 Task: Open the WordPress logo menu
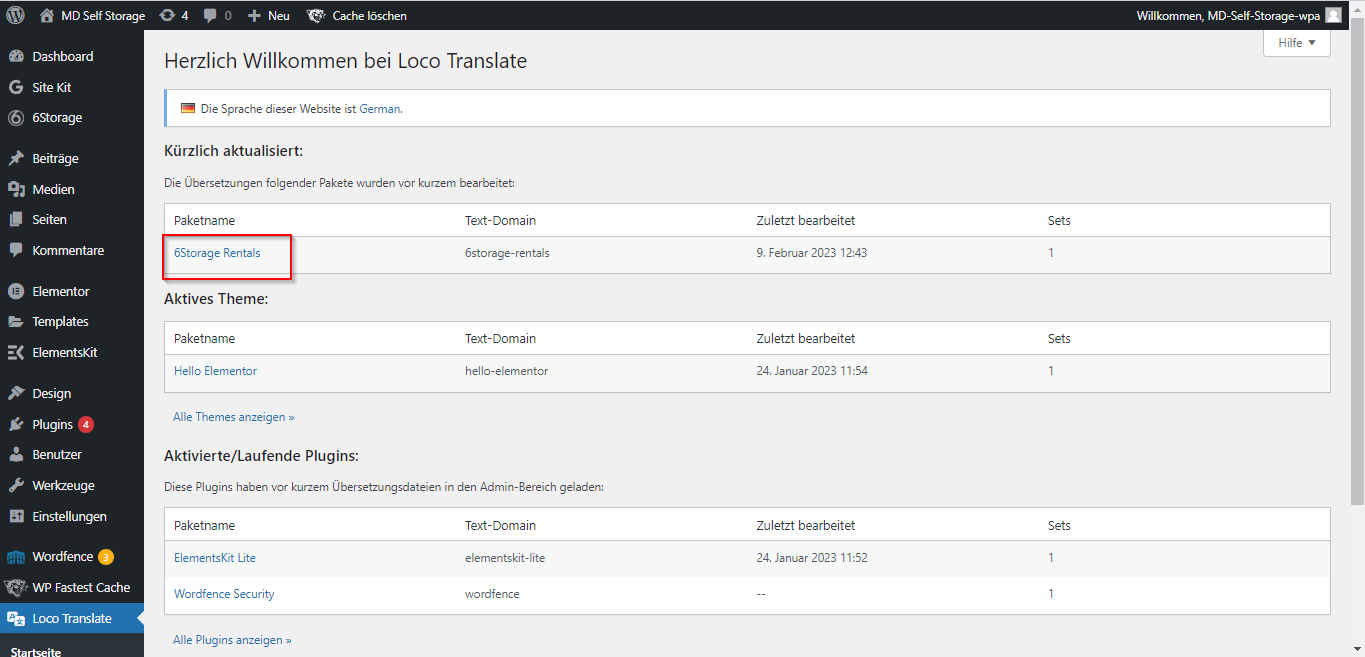tap(16, 15)
